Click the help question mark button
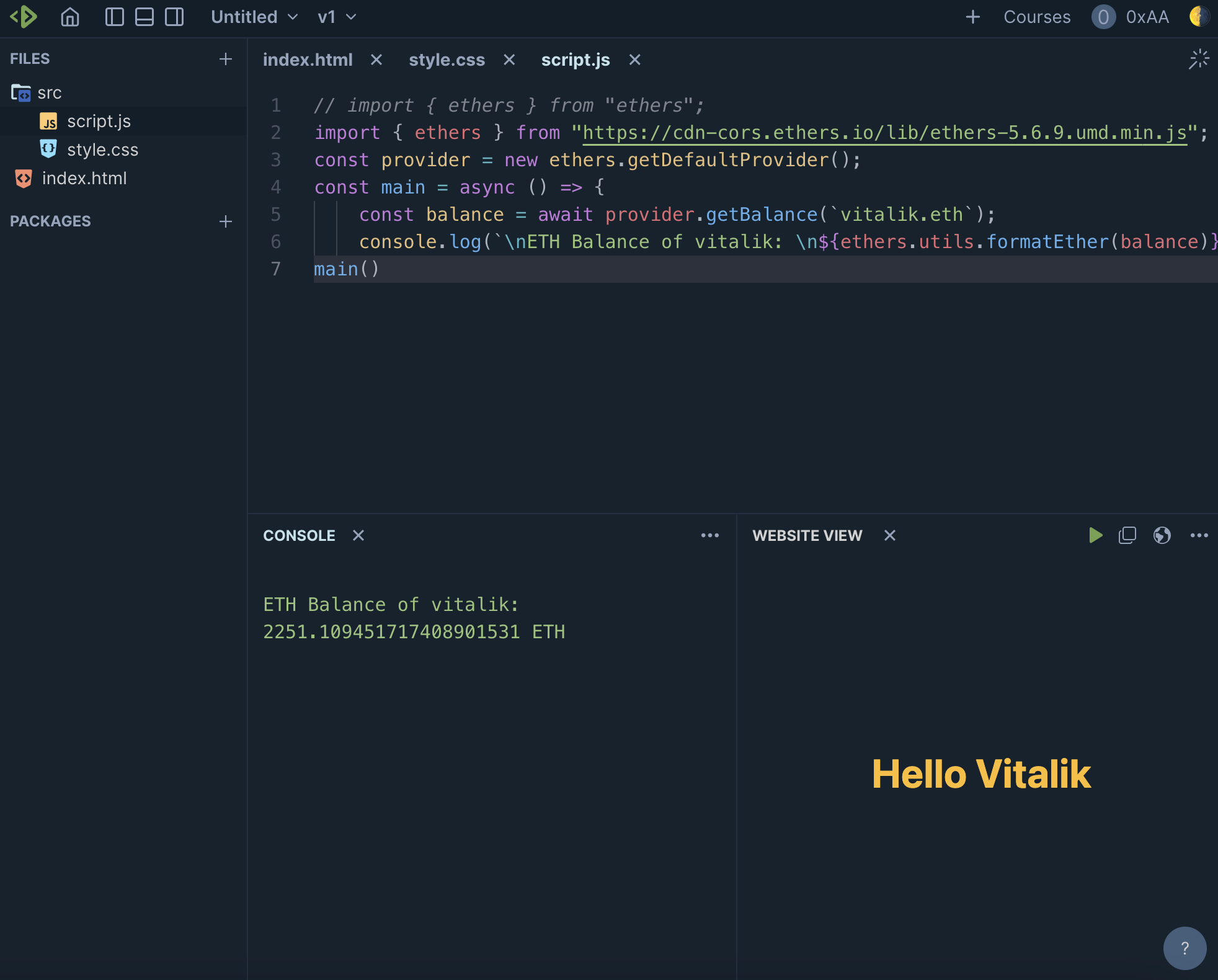Screen dimensions: 1218x980 [x=1185, y=948]
